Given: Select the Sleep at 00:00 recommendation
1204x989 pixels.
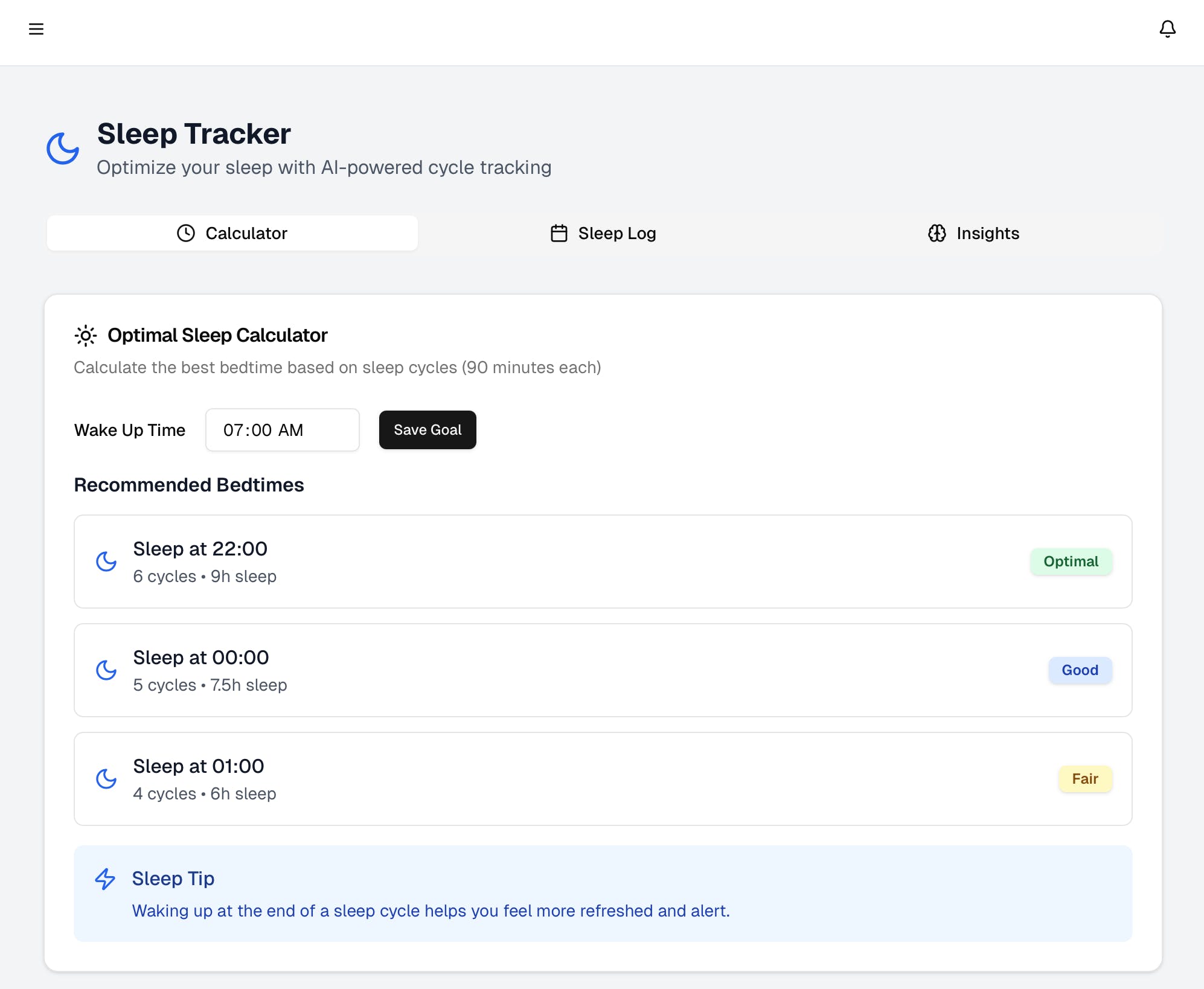Looking at the screenshot, I should tap(201, 658).
